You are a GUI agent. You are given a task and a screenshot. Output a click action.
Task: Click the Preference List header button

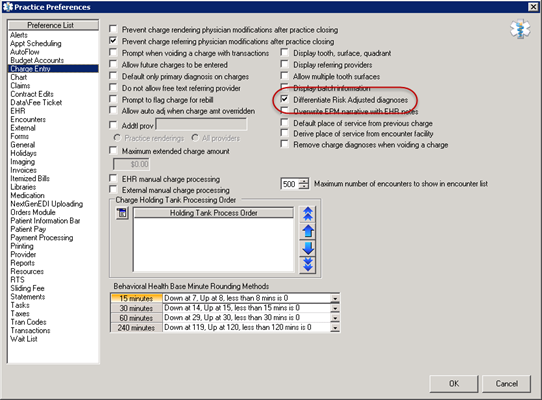53,25
